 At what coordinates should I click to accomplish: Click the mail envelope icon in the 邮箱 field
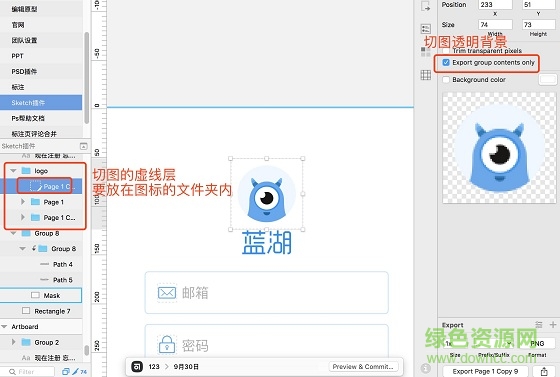click(167, 293)
